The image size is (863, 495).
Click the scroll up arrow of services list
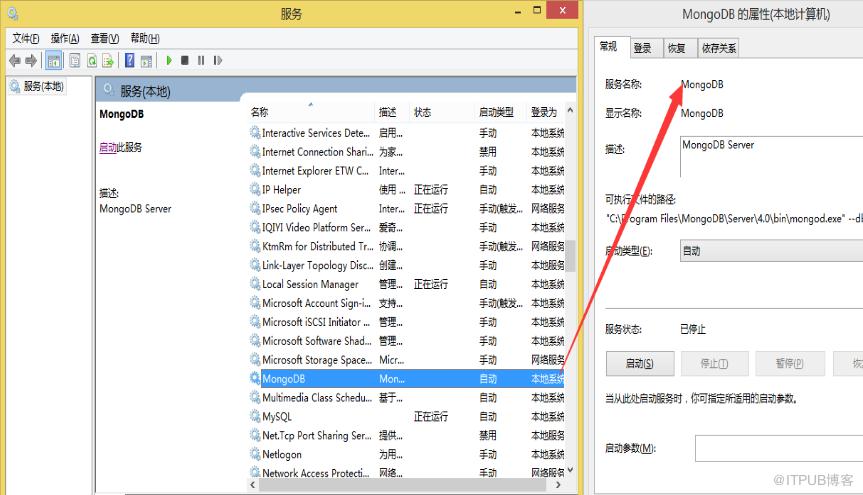pos(570,110)
